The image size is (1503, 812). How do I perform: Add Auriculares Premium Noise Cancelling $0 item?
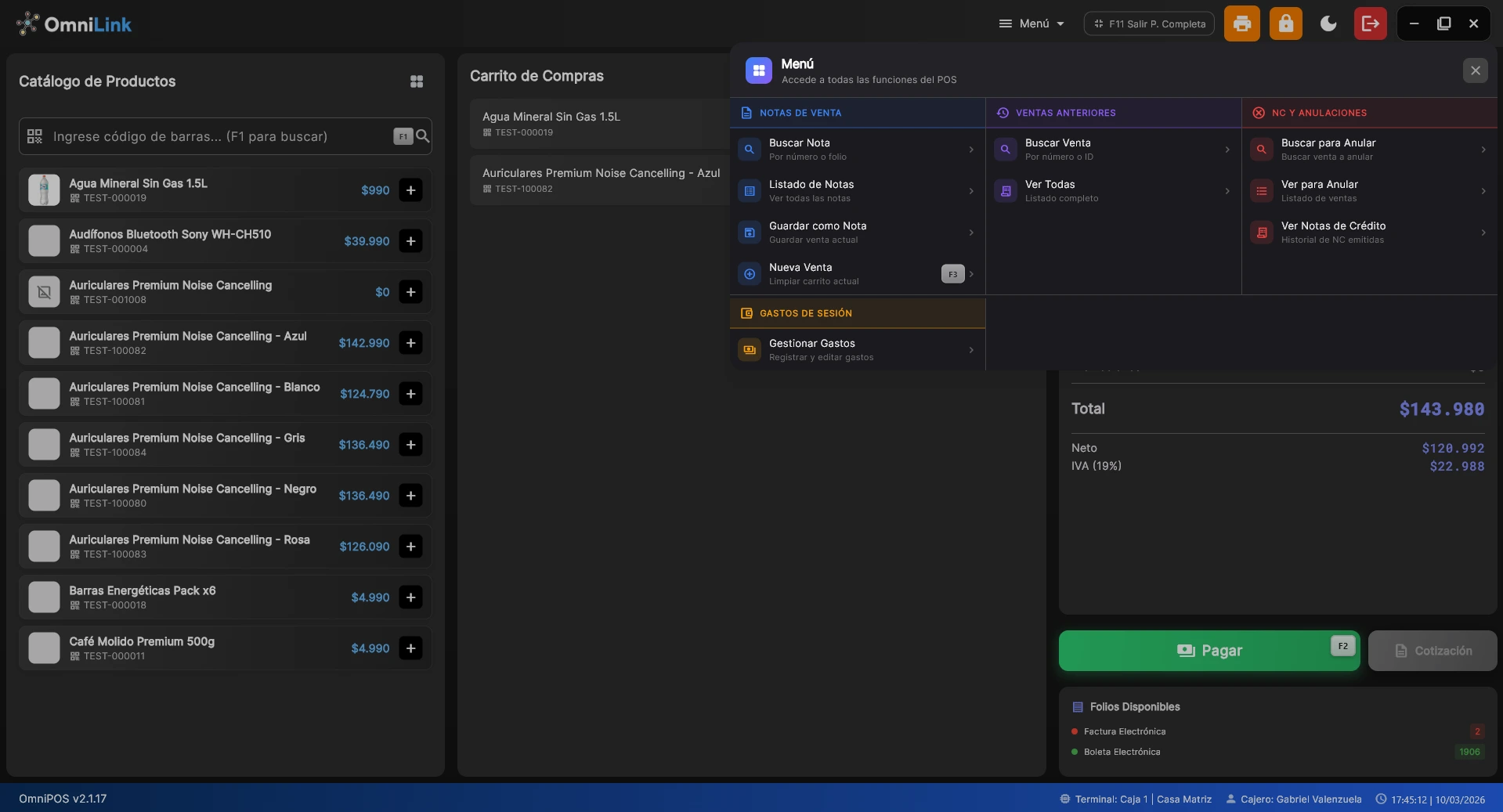pyautogui.click(x=410, y=292)
